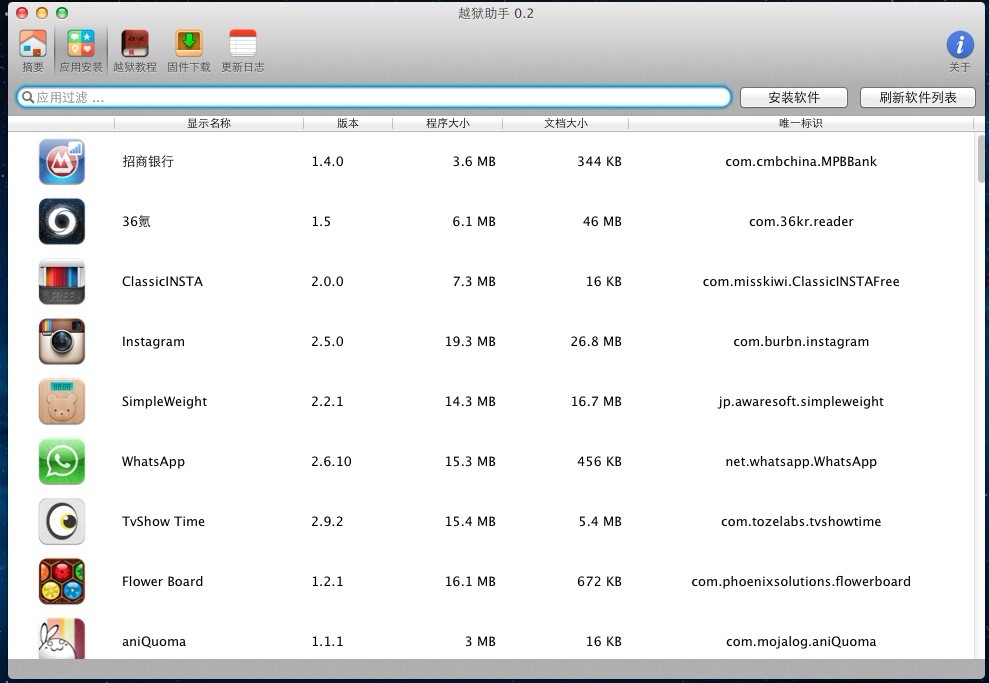Viewport: 989px width, 683px height.
Task: Select the ClassicINSTA name text
Action: click(x=162, y=281)
